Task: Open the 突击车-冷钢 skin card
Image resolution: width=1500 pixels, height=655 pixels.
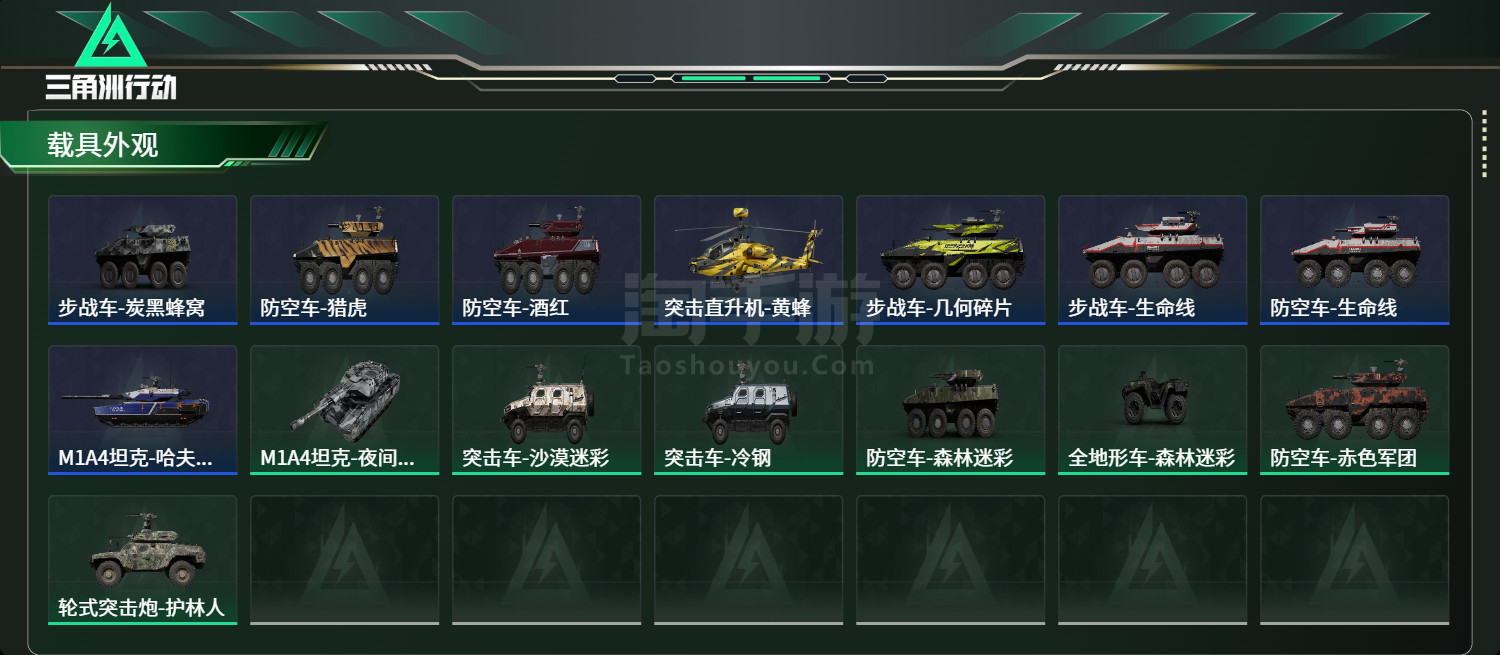Action: [x=748, y=410]
